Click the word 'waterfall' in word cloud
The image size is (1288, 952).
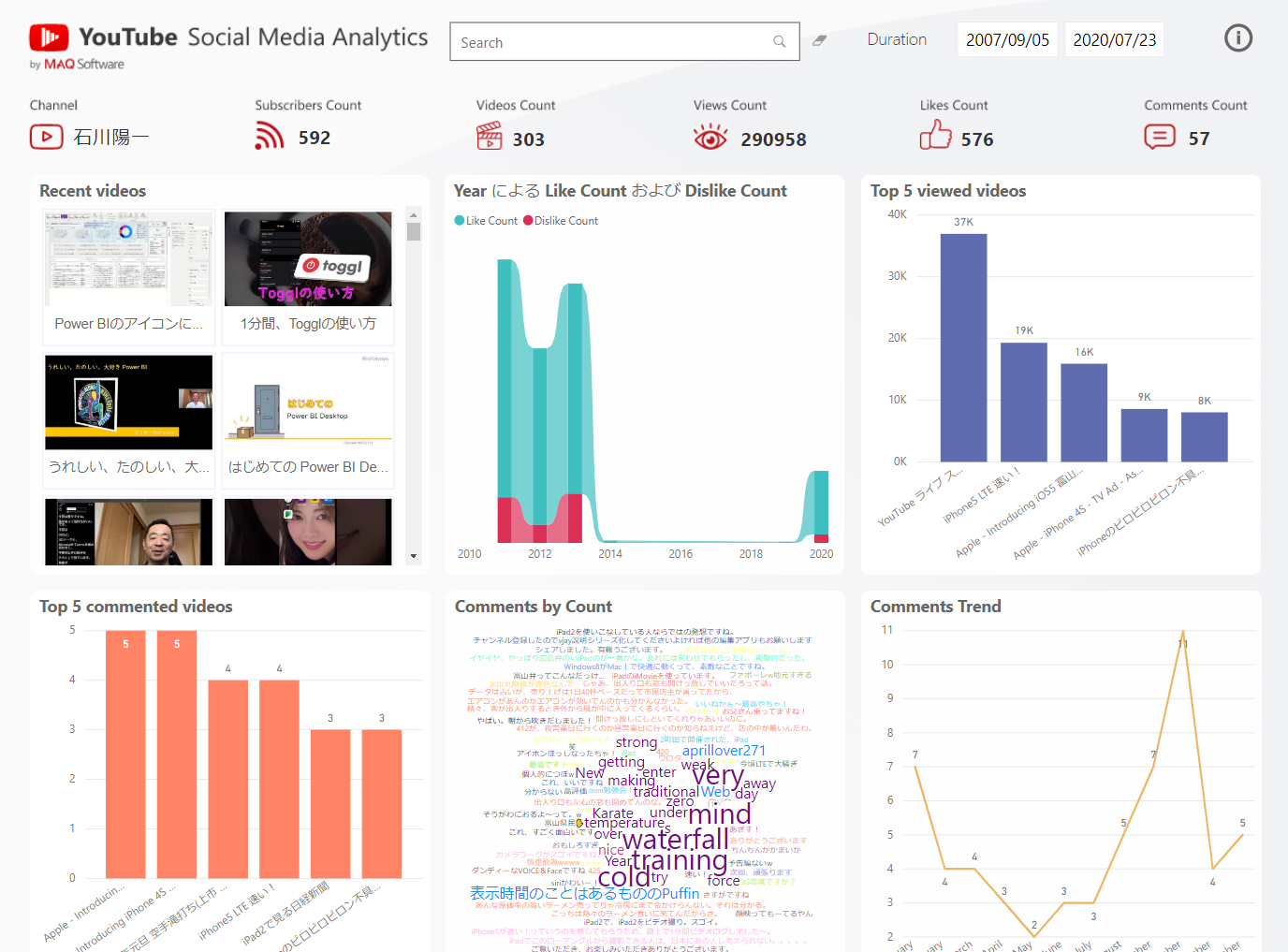[675, 840]
